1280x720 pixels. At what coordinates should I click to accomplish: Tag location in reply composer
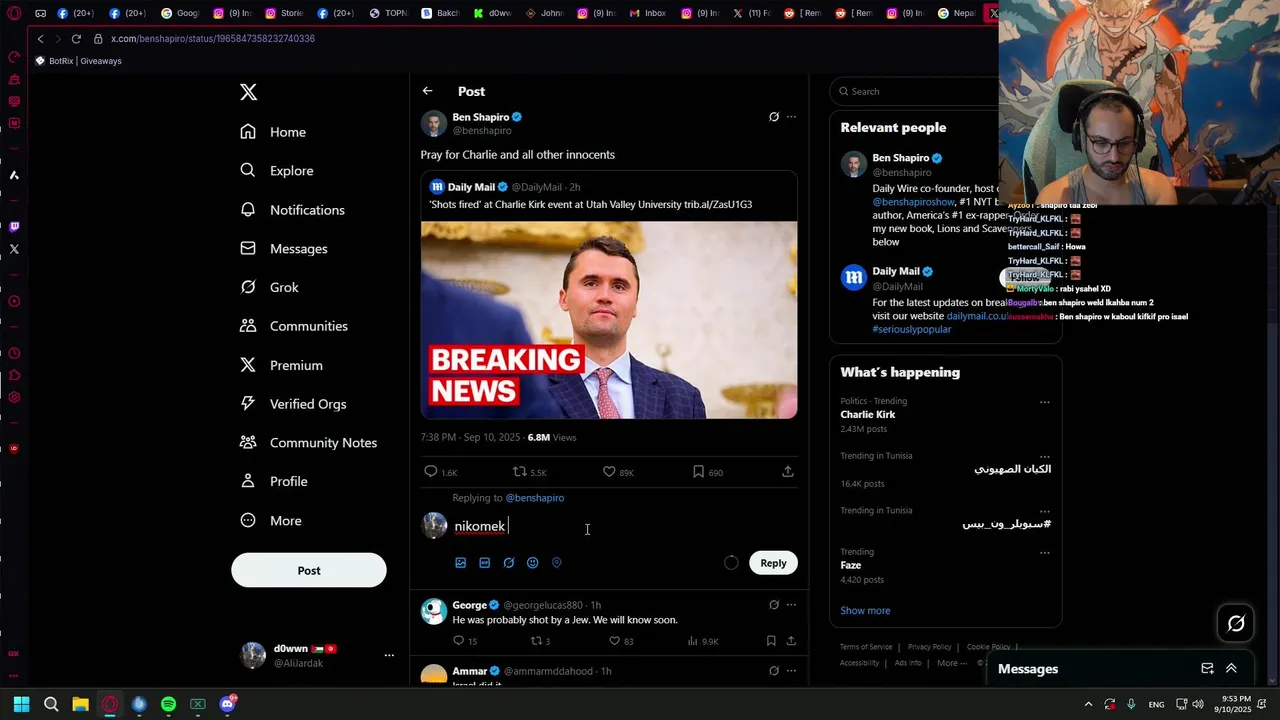point(557,563)
